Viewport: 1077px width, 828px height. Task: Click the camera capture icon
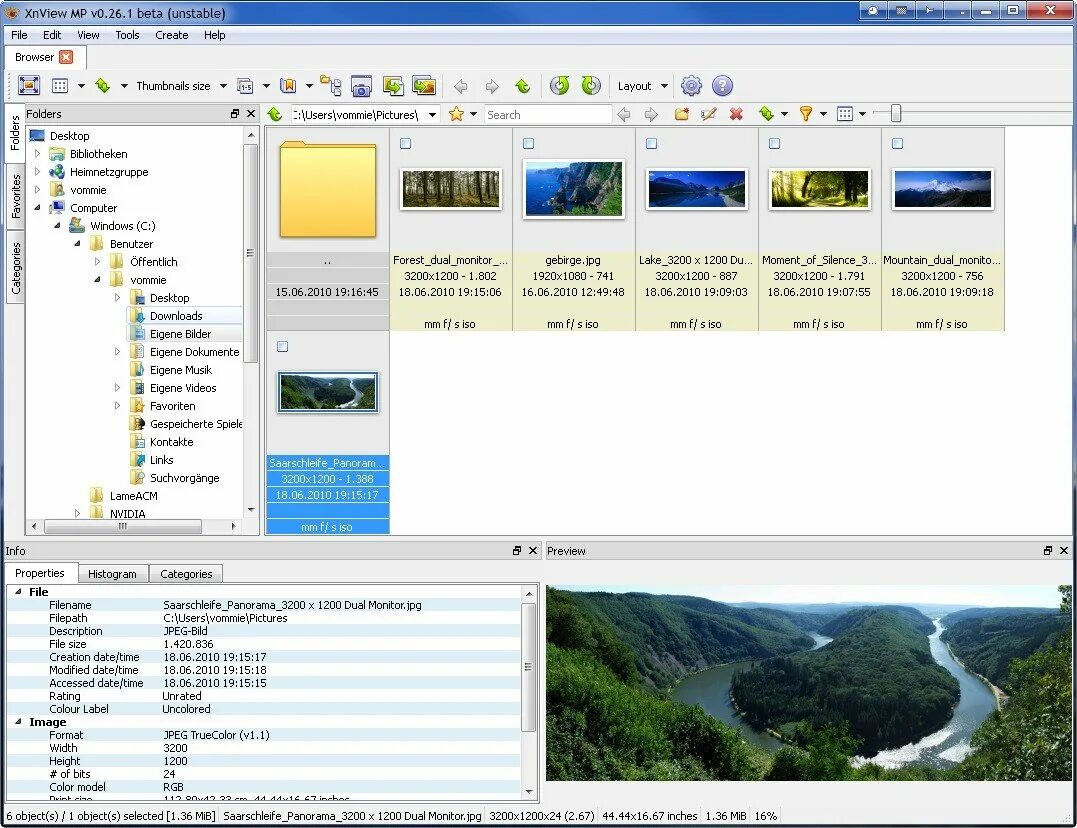coord(361,86)
